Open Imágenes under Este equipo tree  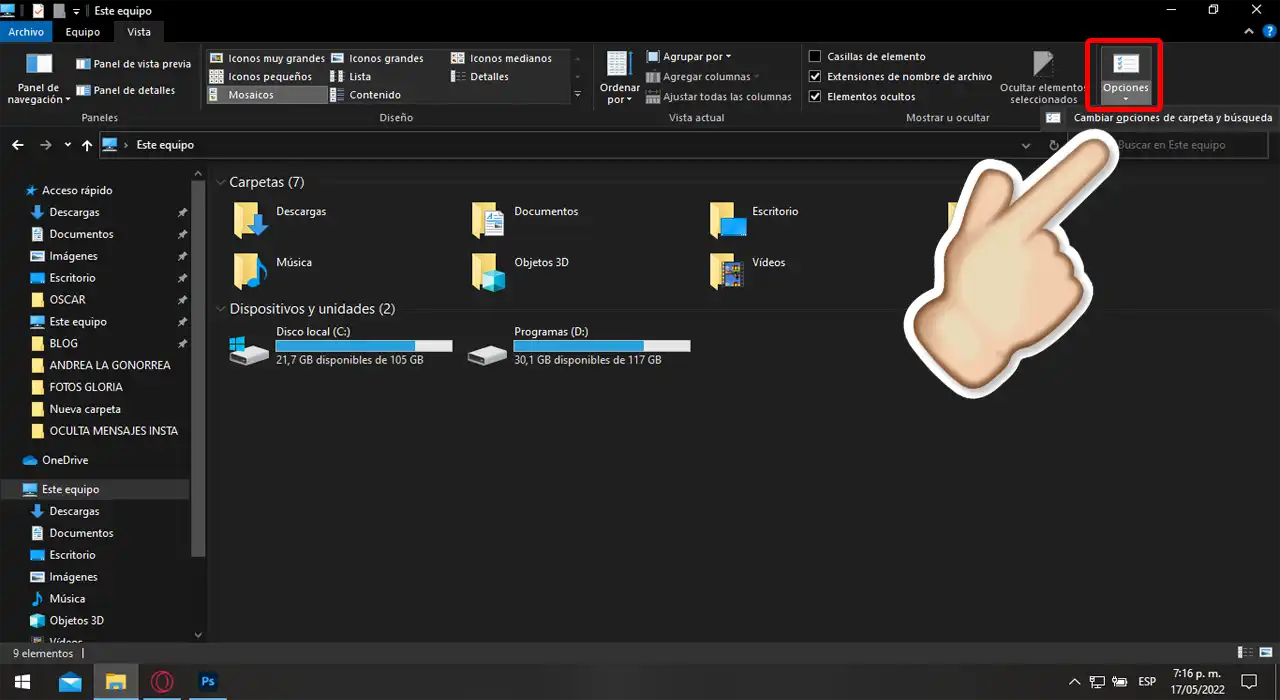(74, 577)
